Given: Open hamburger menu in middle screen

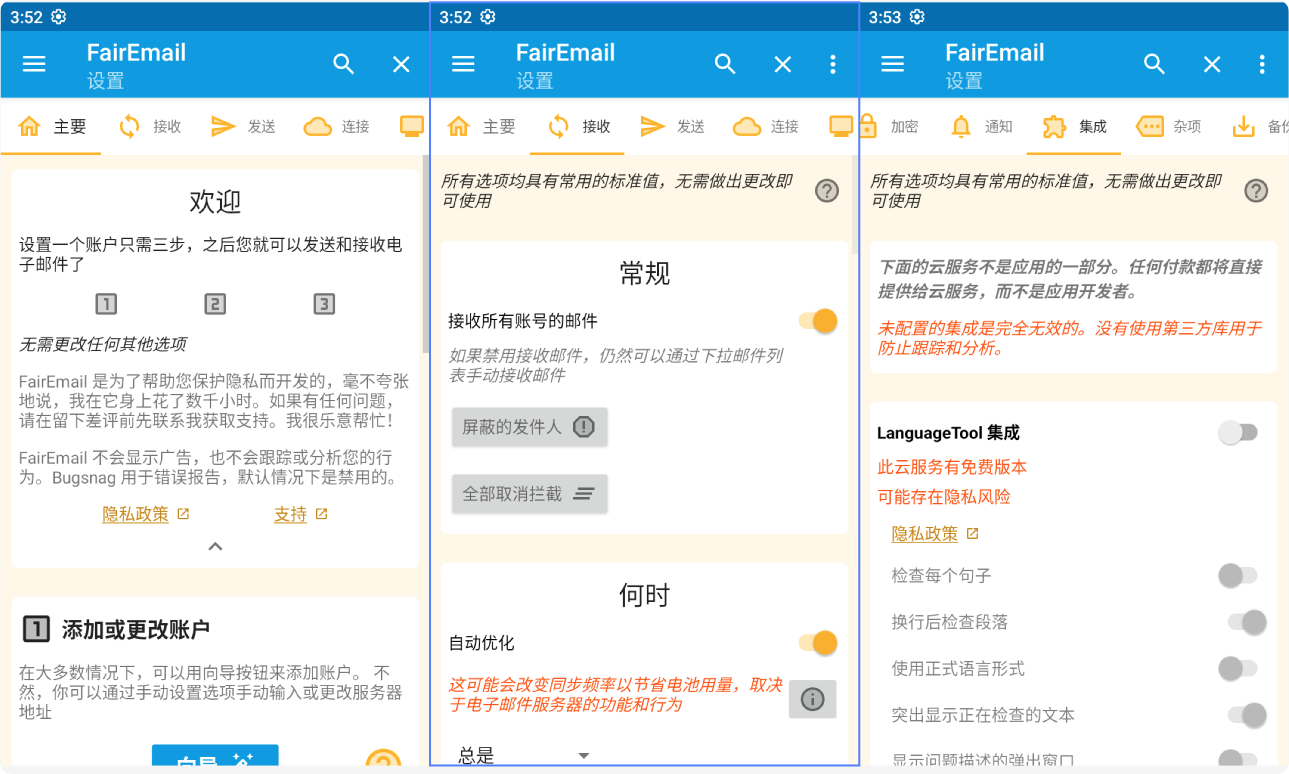Looking at the screenshot, I should [463, 64].
